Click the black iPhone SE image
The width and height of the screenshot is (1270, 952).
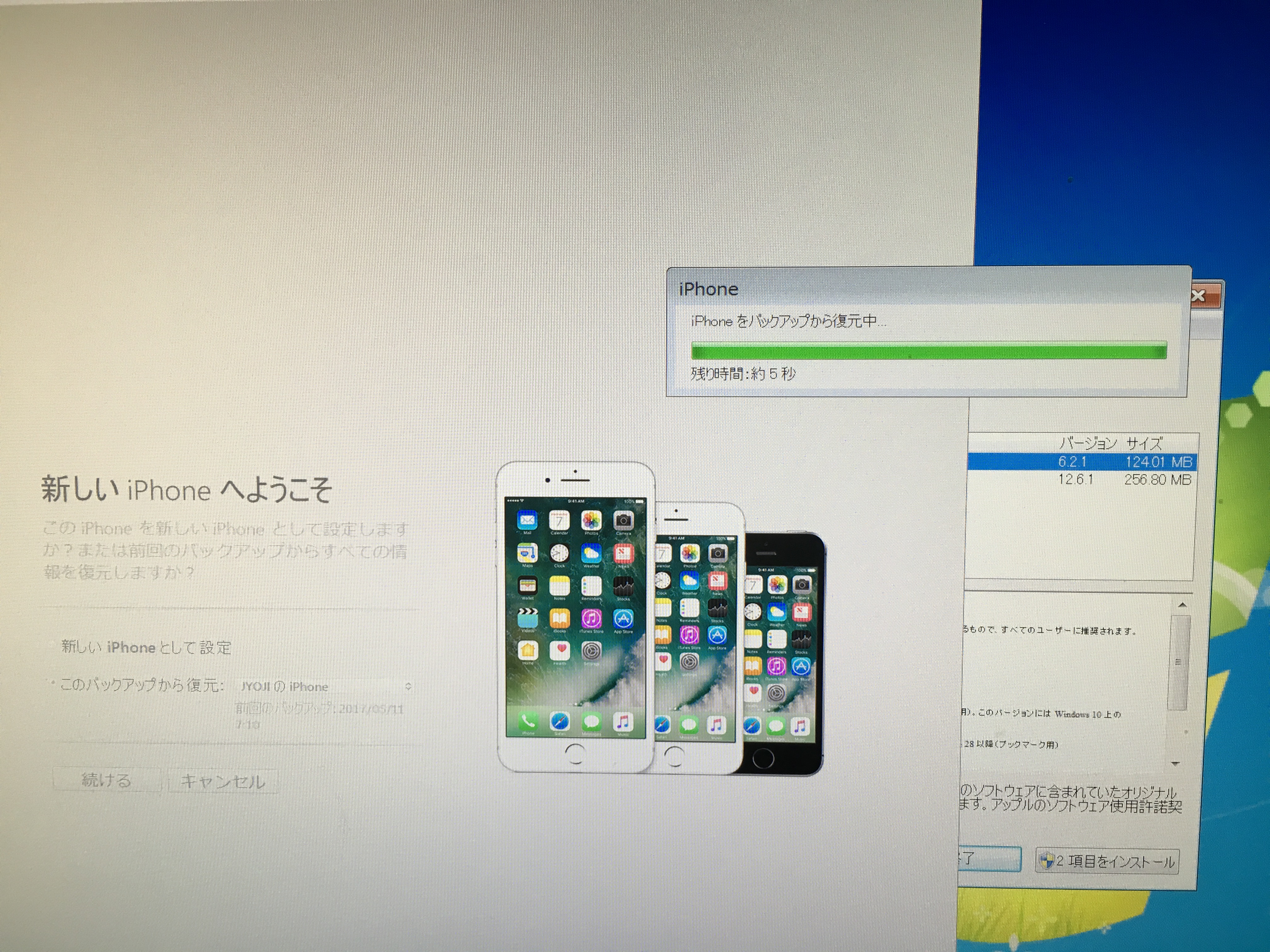tap(787, 654)
